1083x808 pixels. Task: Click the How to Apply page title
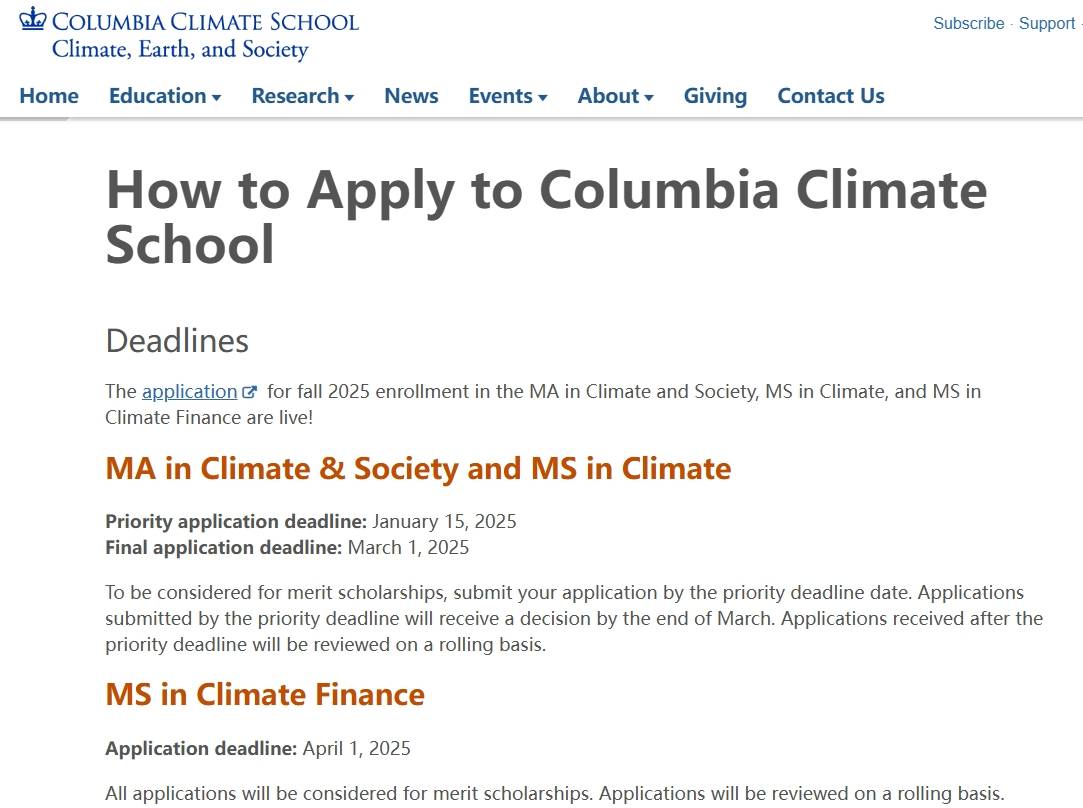pyautogui.click(x=546, y=217)
